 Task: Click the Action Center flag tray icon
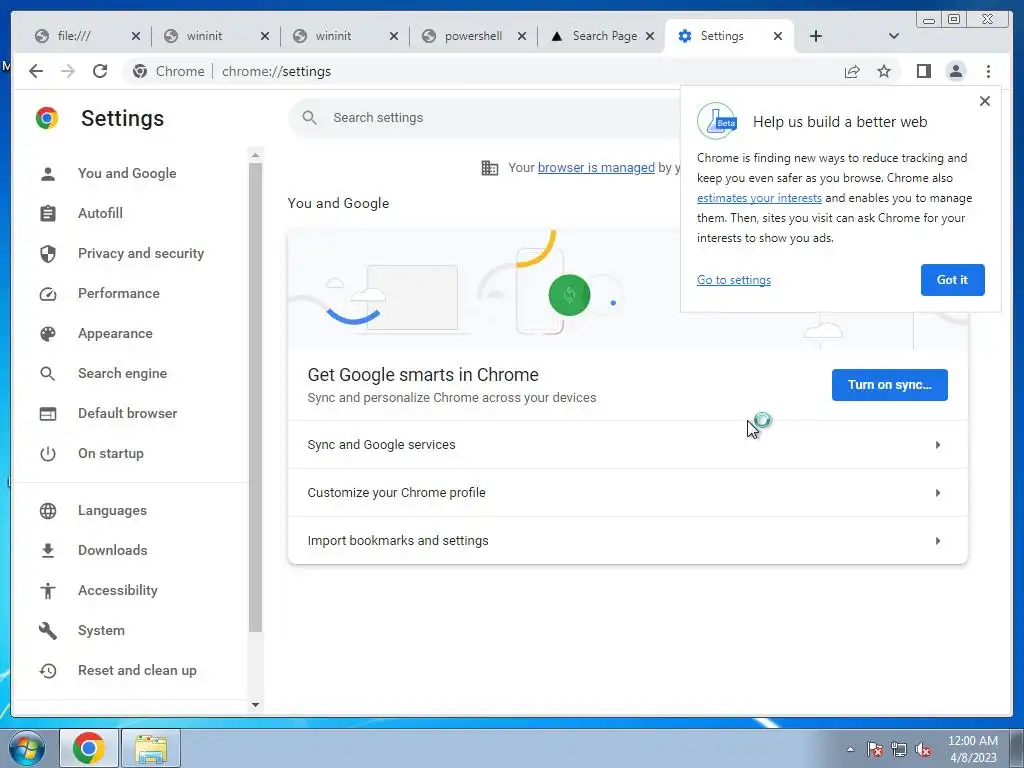874,749
